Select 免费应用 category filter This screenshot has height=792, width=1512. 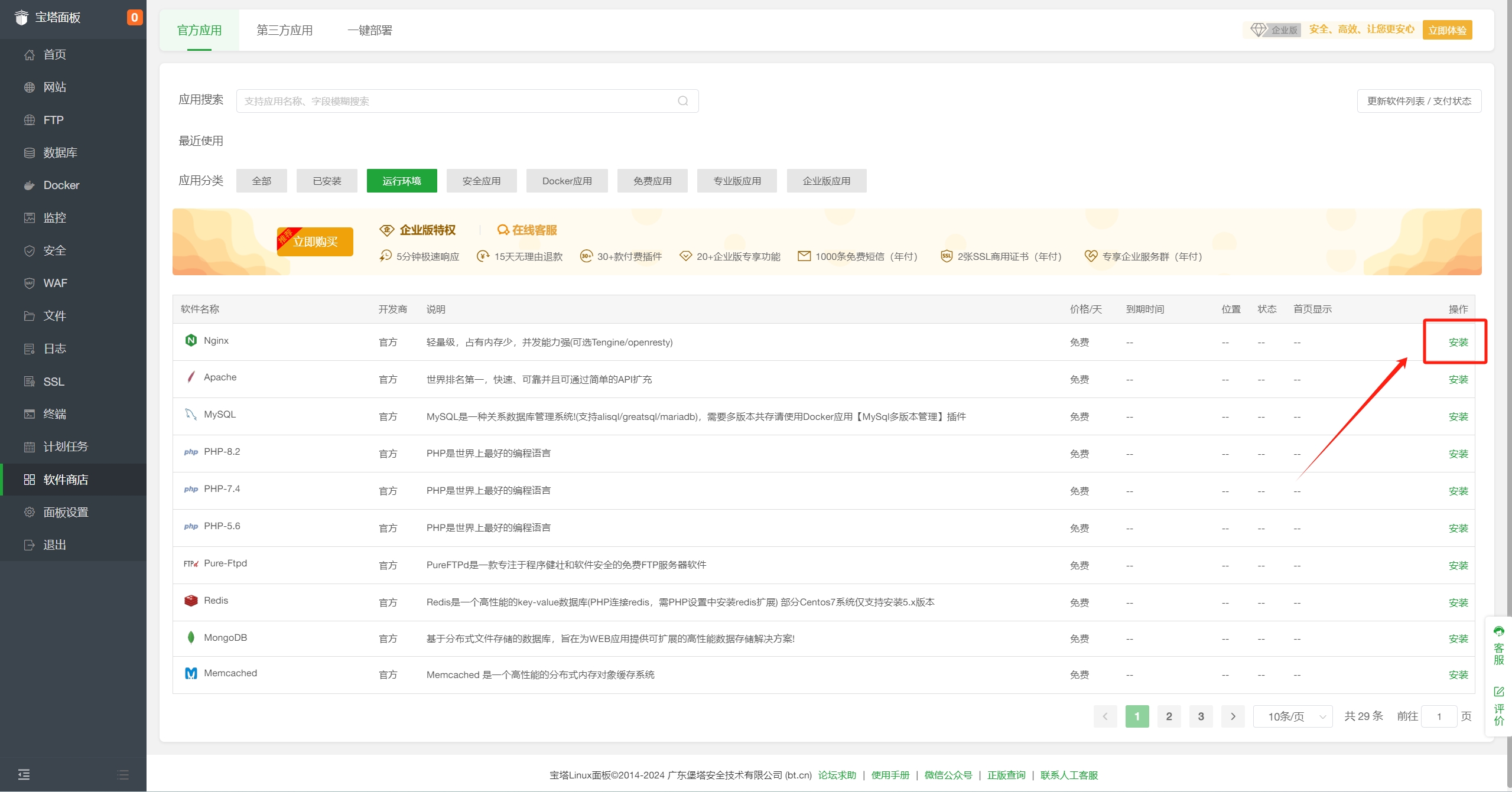pyautogui.click(x=652, y=181)
